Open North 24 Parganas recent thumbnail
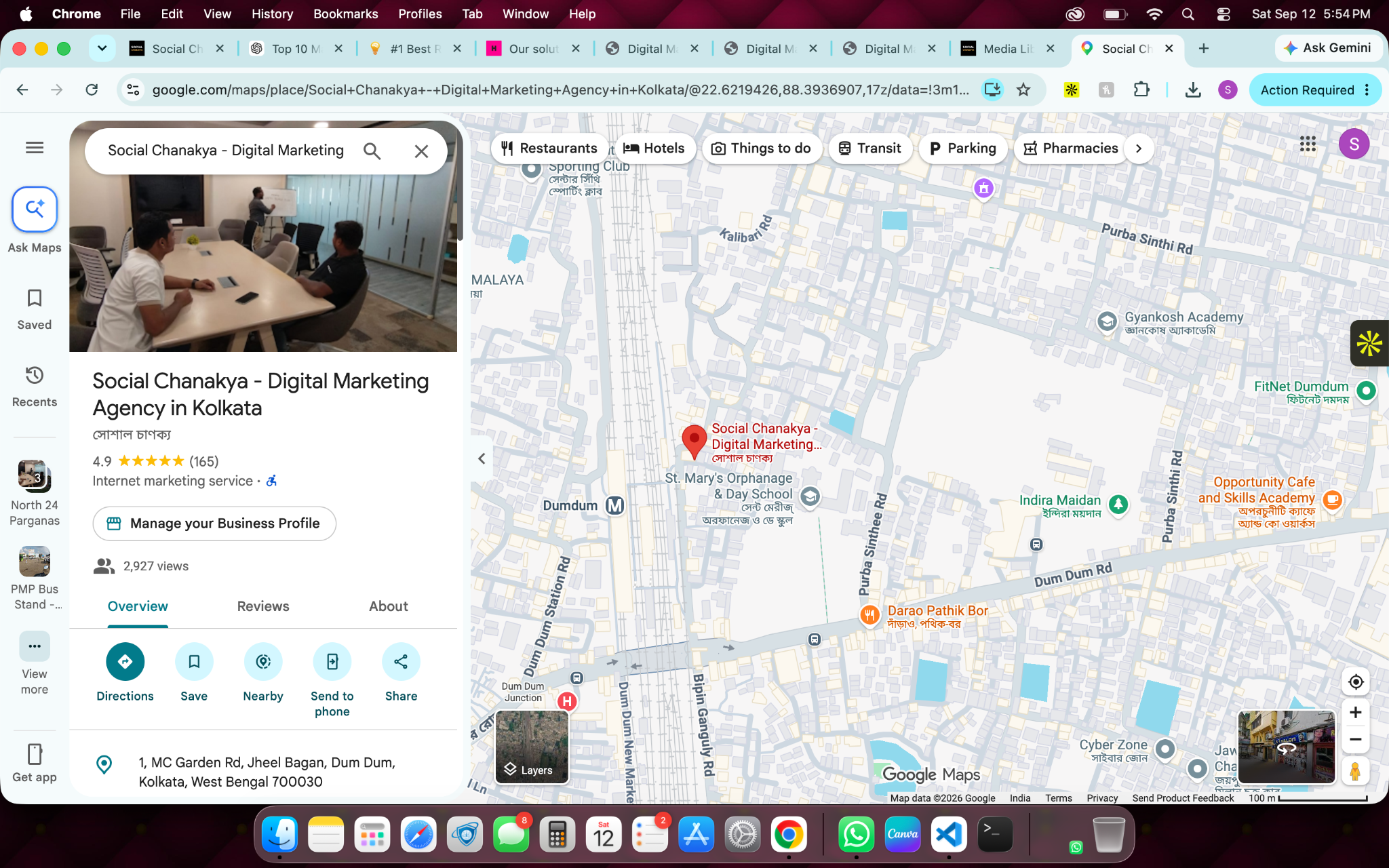Screen dimensions: 1389x868 pyautogui.click(x=35, y=475)
